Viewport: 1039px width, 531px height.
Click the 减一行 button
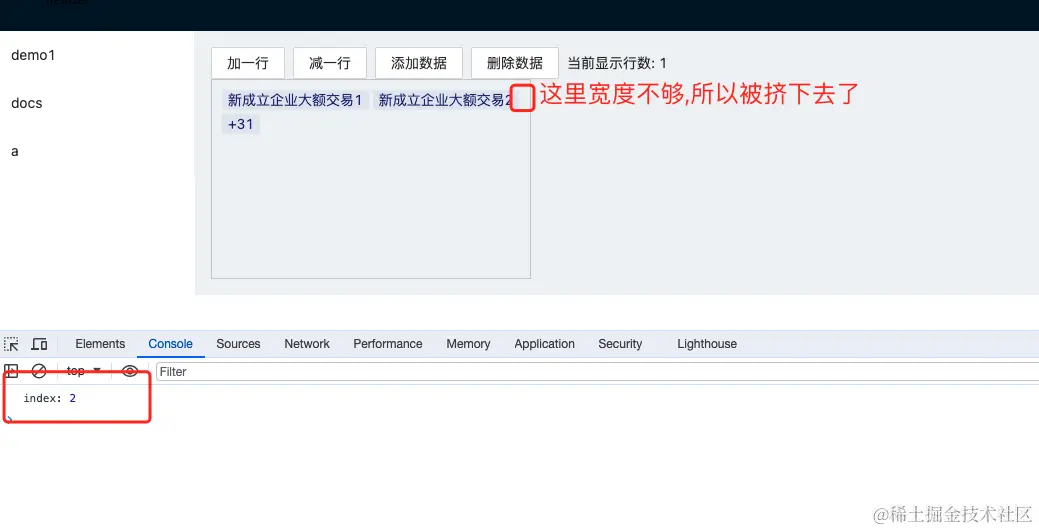(330, 63)
